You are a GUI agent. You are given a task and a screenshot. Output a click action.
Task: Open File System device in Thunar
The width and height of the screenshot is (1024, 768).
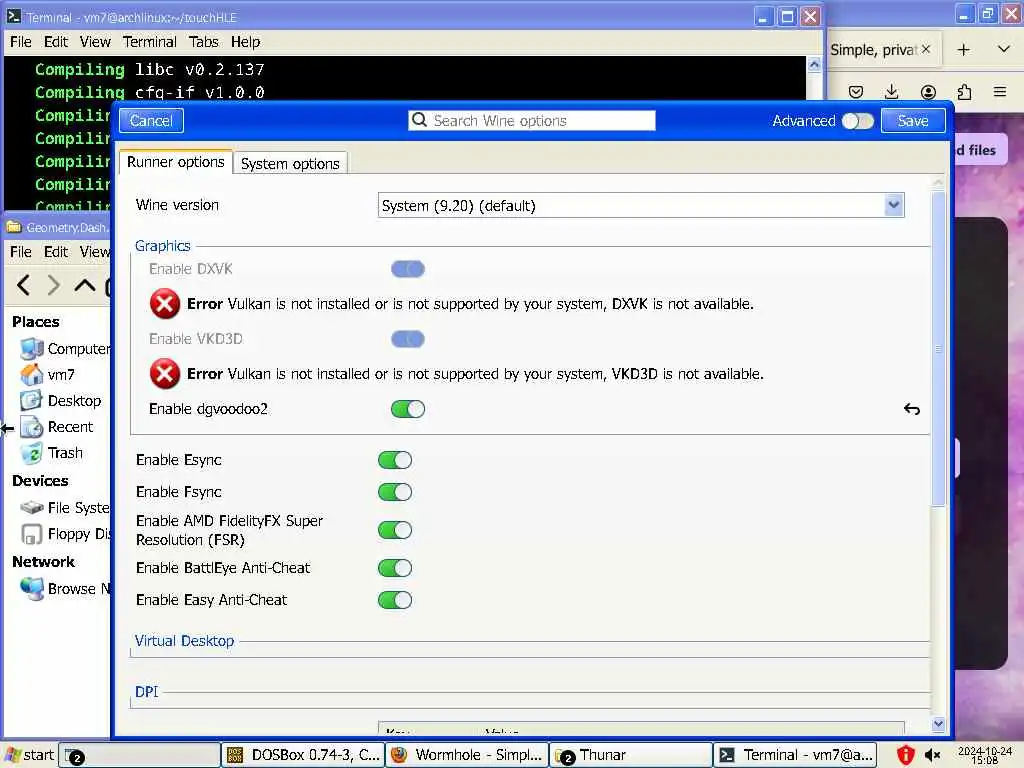(x=64, y=507)
